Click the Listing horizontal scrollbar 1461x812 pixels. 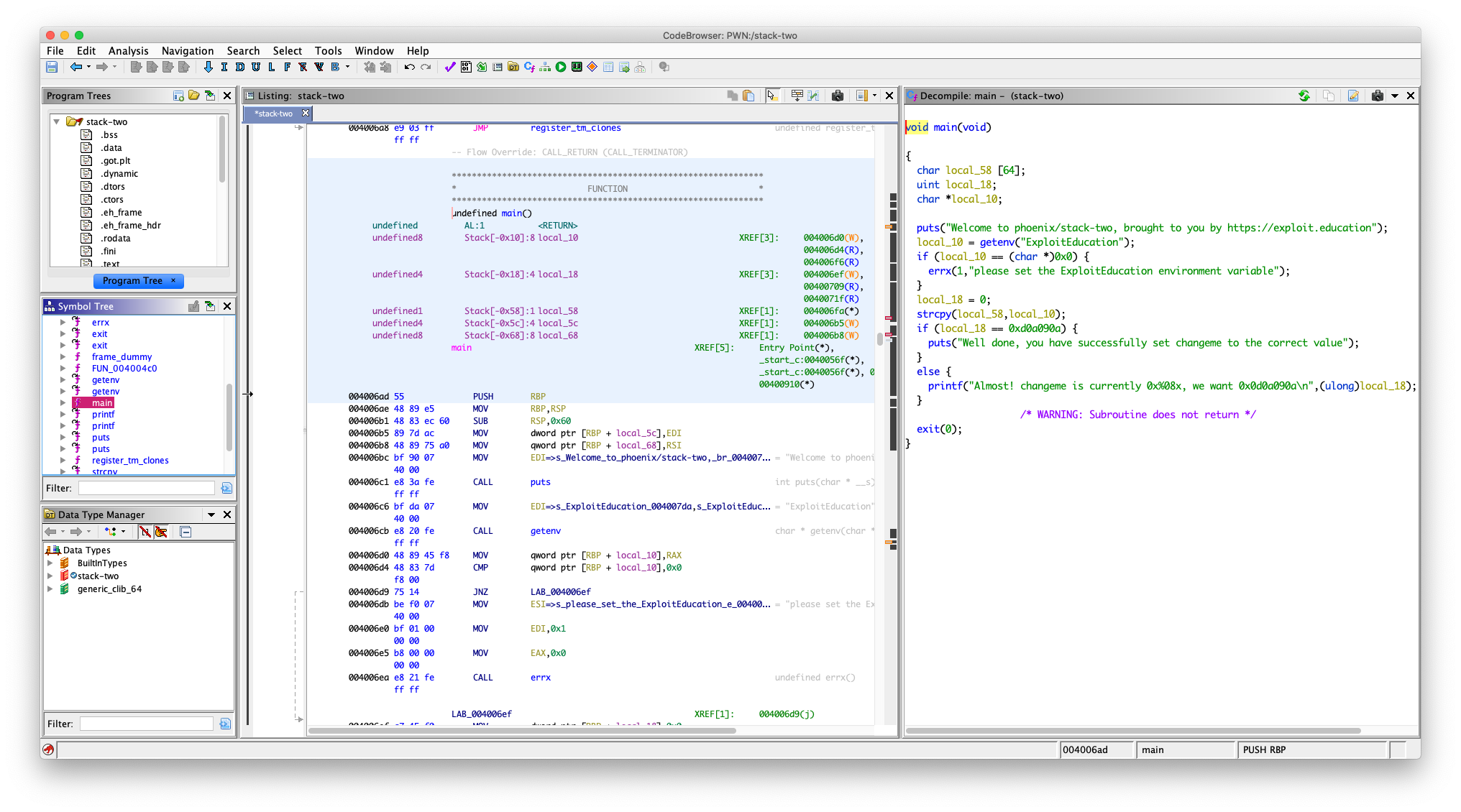point(521,731)
